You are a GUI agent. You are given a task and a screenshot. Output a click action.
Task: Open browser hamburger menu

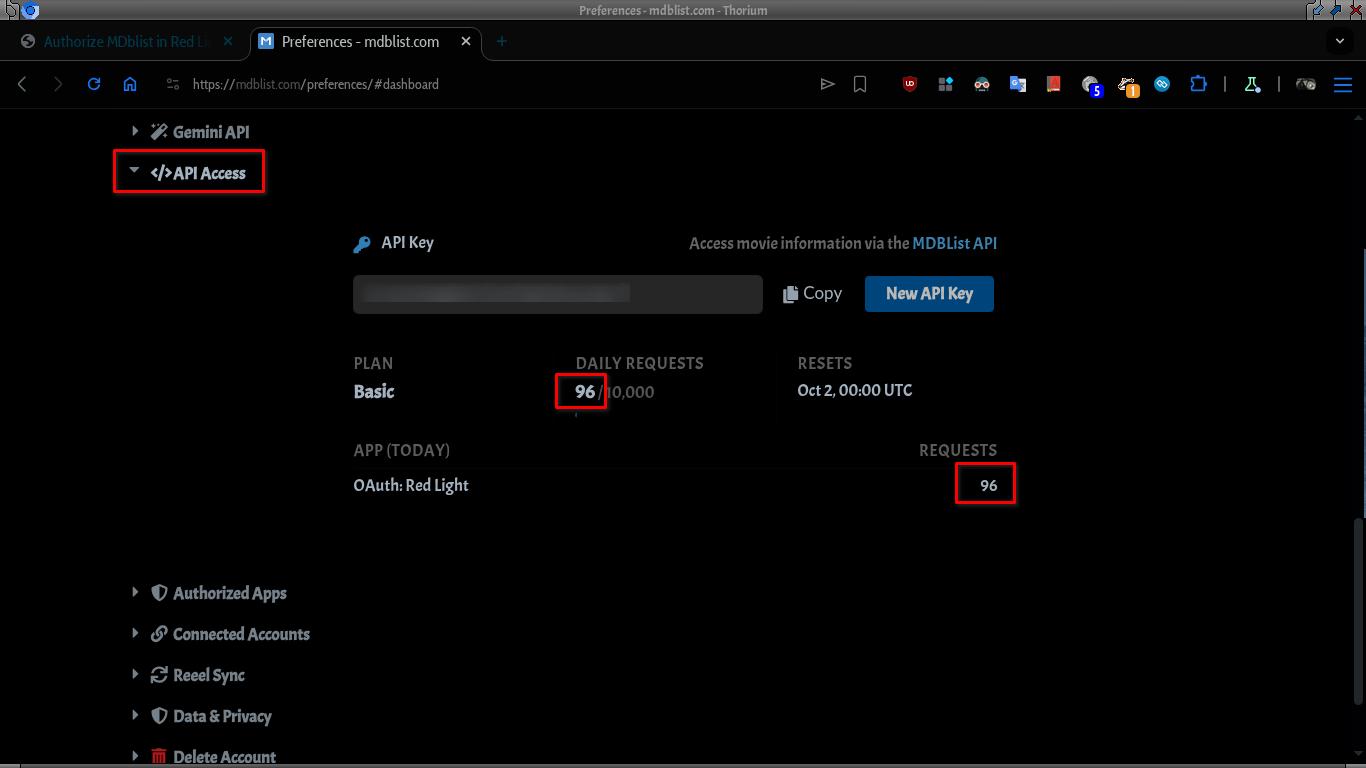(x=1343, y=84)
